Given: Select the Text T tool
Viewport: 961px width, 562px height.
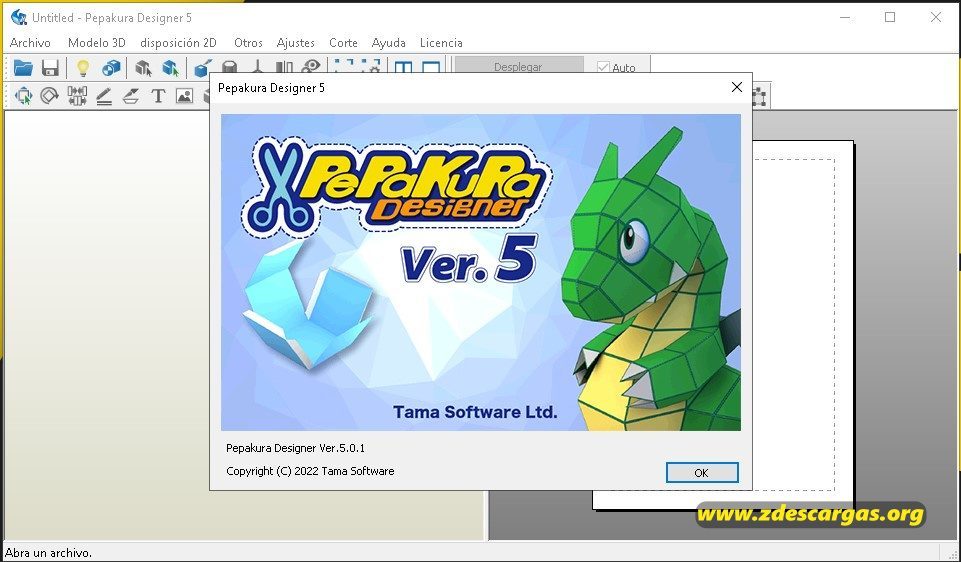Looking at the screenshot, I should click(158, 96).
